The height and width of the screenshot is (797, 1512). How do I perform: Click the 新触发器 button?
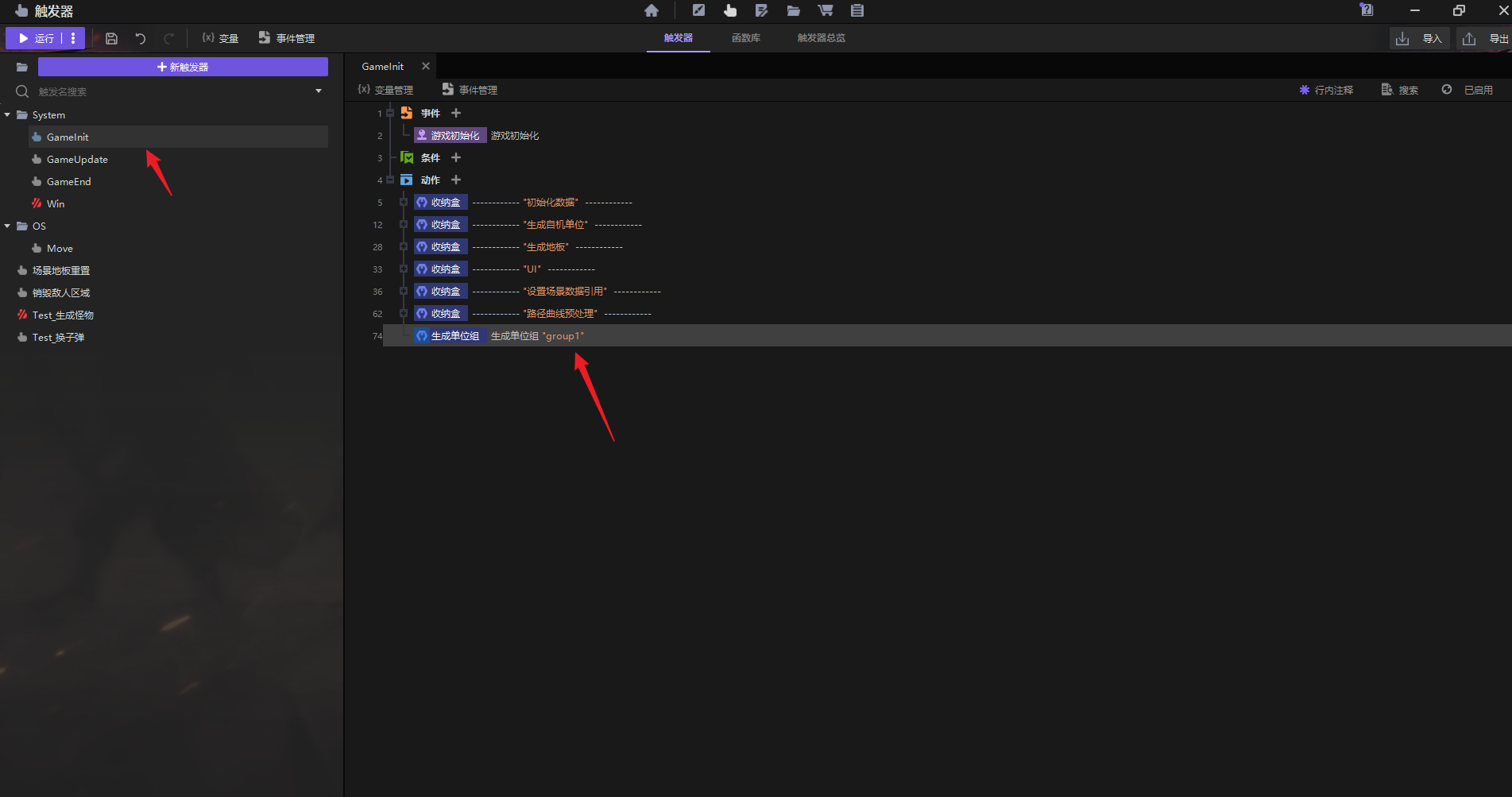pos(183,67)
